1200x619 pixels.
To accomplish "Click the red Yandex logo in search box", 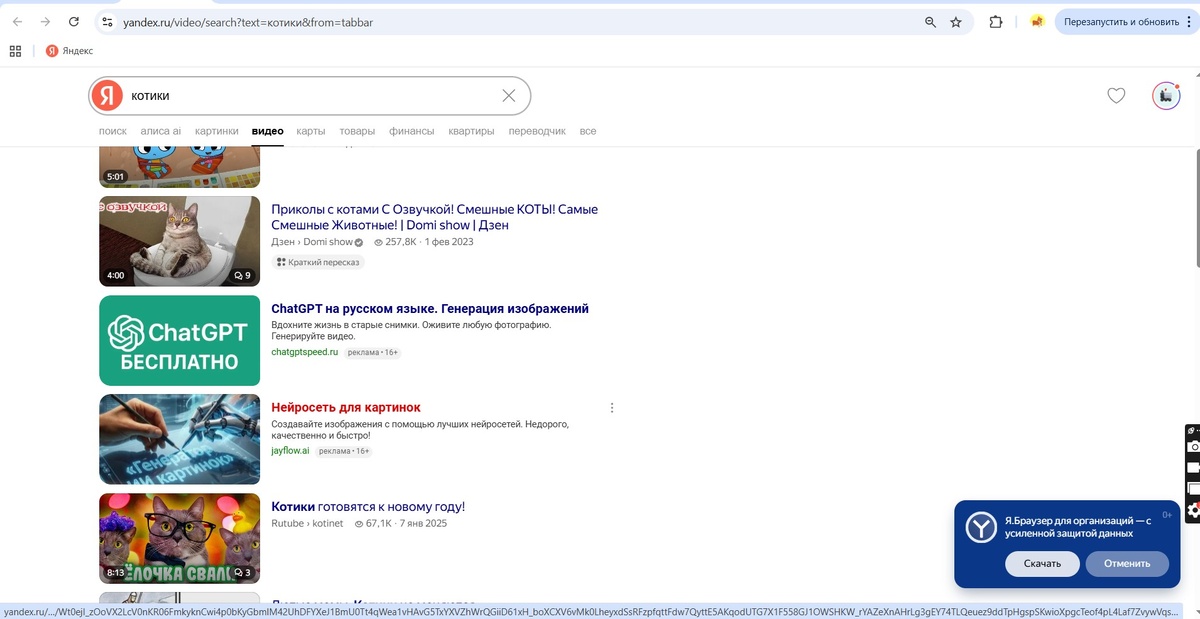I will point(107,96).
